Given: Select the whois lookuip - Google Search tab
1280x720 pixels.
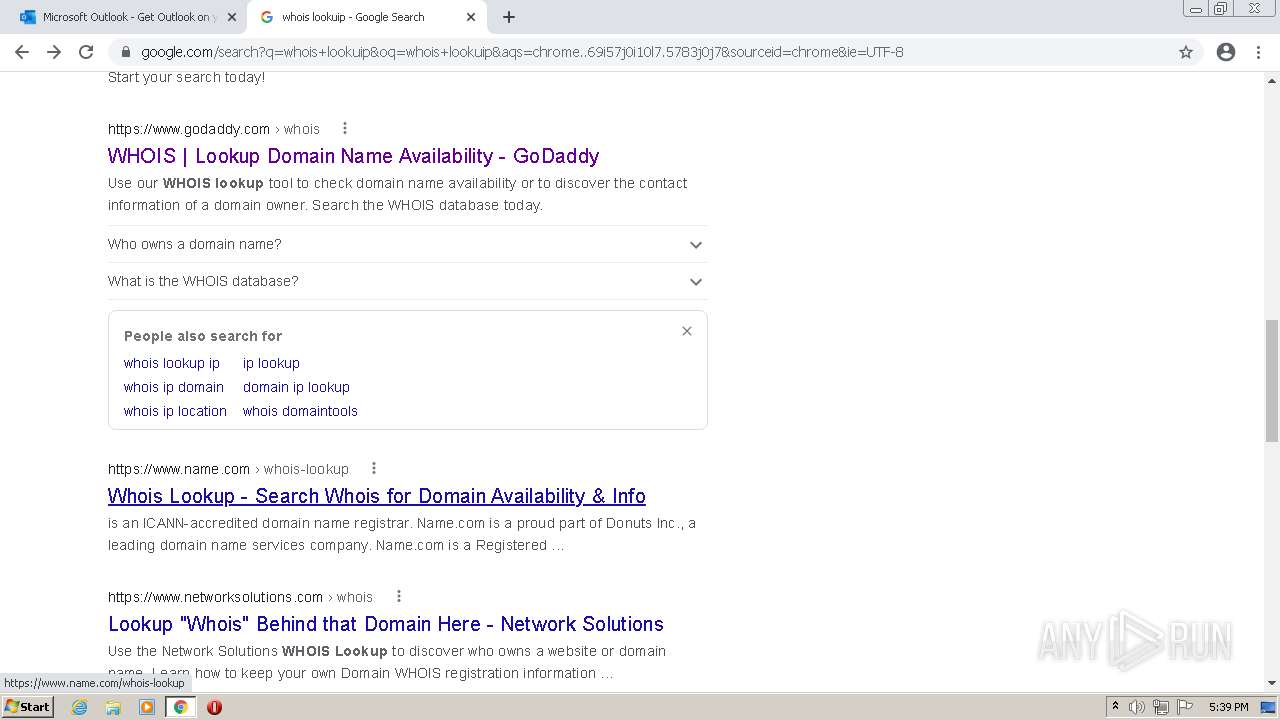Looking at the screenshot, I should pyautogui.click(x=366, y=17).
